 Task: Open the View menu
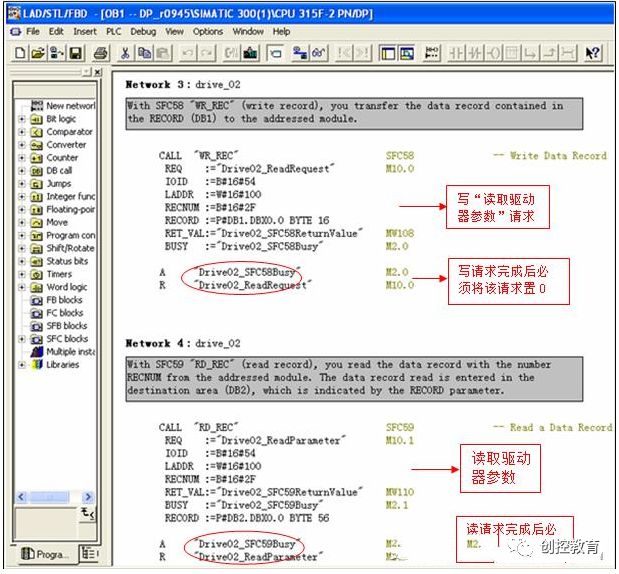[174, 32]
